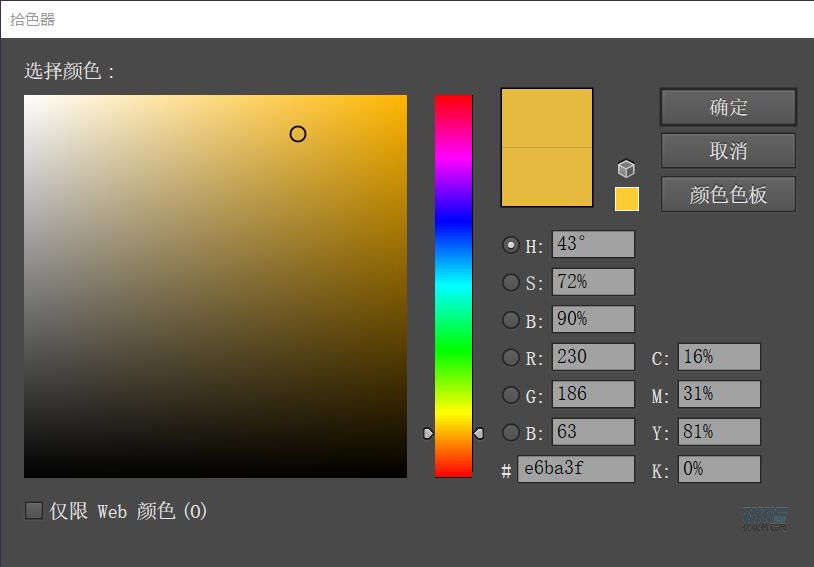Click the left hue slider arrow handle
The height and width of the screenshot is (567, 814).
point(428,433)
